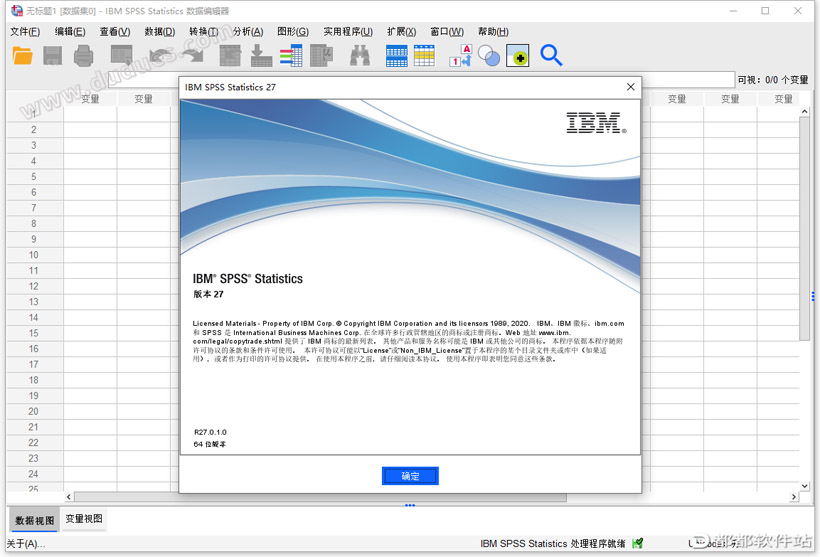Click the Print icon in the toolbar
Viewport: 820px width, 557px height.
point(83,55)
